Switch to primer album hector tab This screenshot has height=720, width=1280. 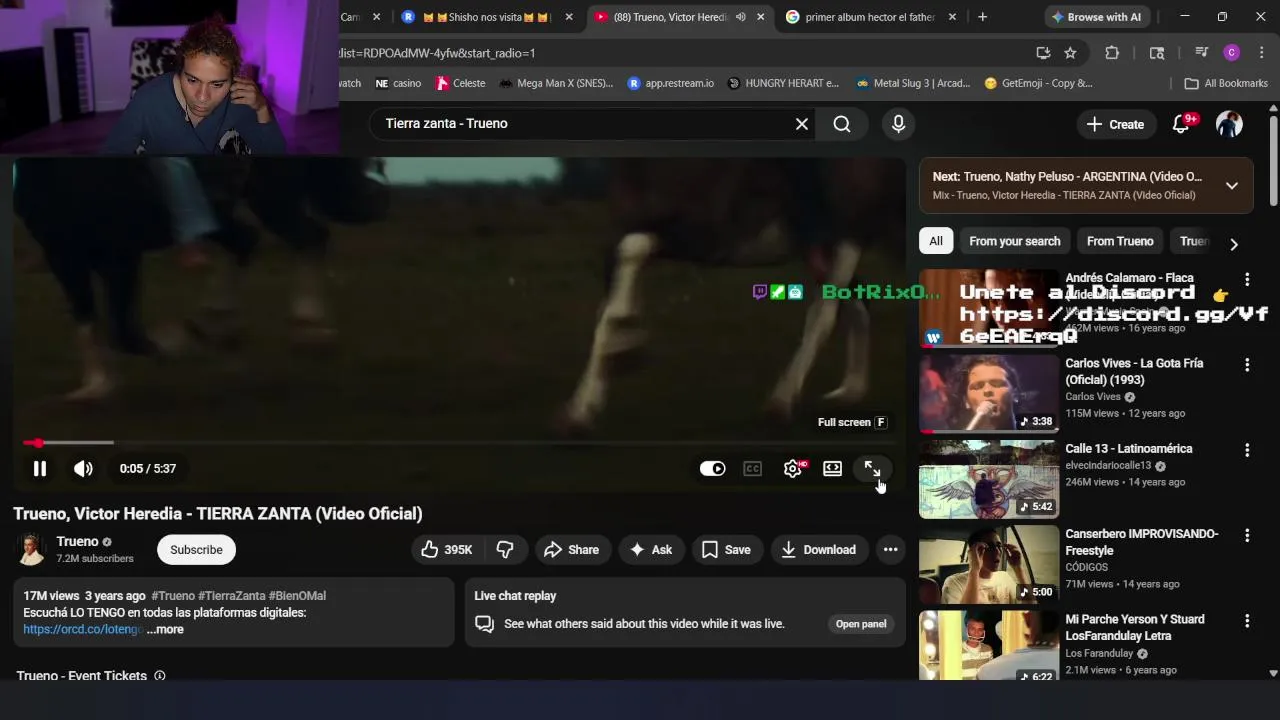click(x=870, y=17)
